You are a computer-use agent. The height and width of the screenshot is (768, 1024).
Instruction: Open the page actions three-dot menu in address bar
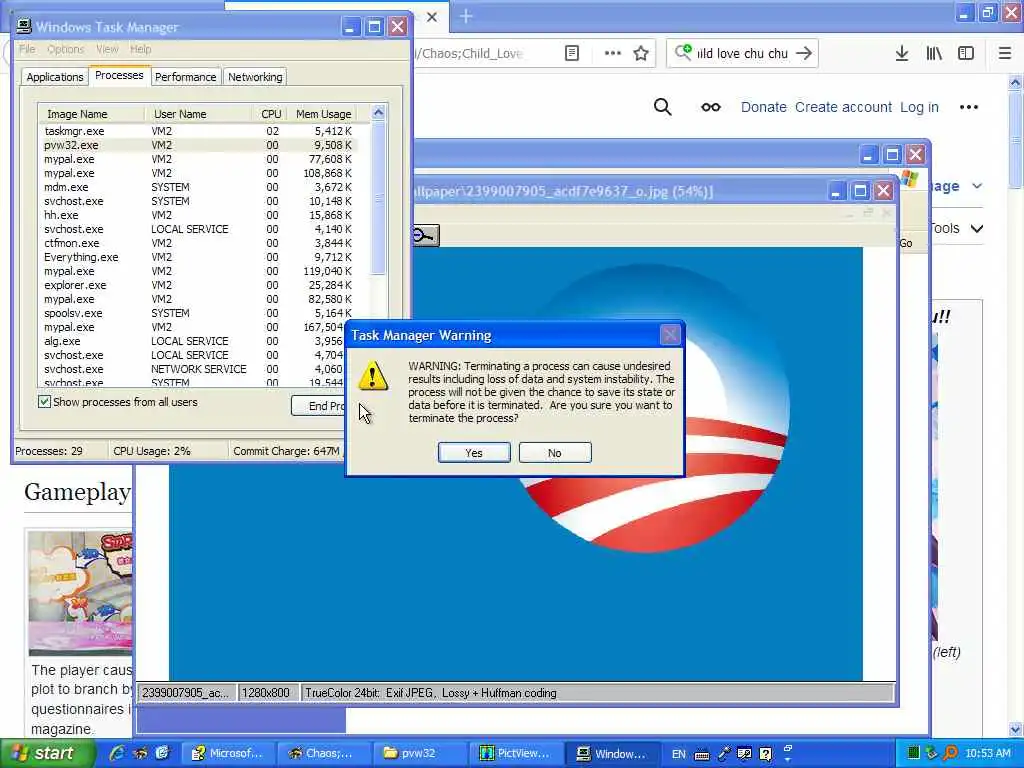pos(613,54)
